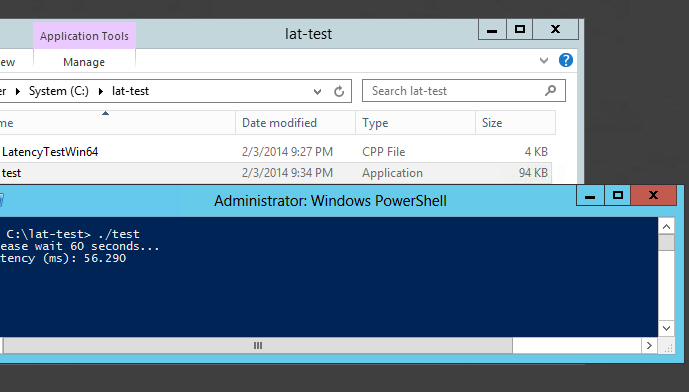Click PowerShell vertical scrollbar down arrow
Image resolution: width=689 pixels, height=392 pixels.
pos(666,328)
